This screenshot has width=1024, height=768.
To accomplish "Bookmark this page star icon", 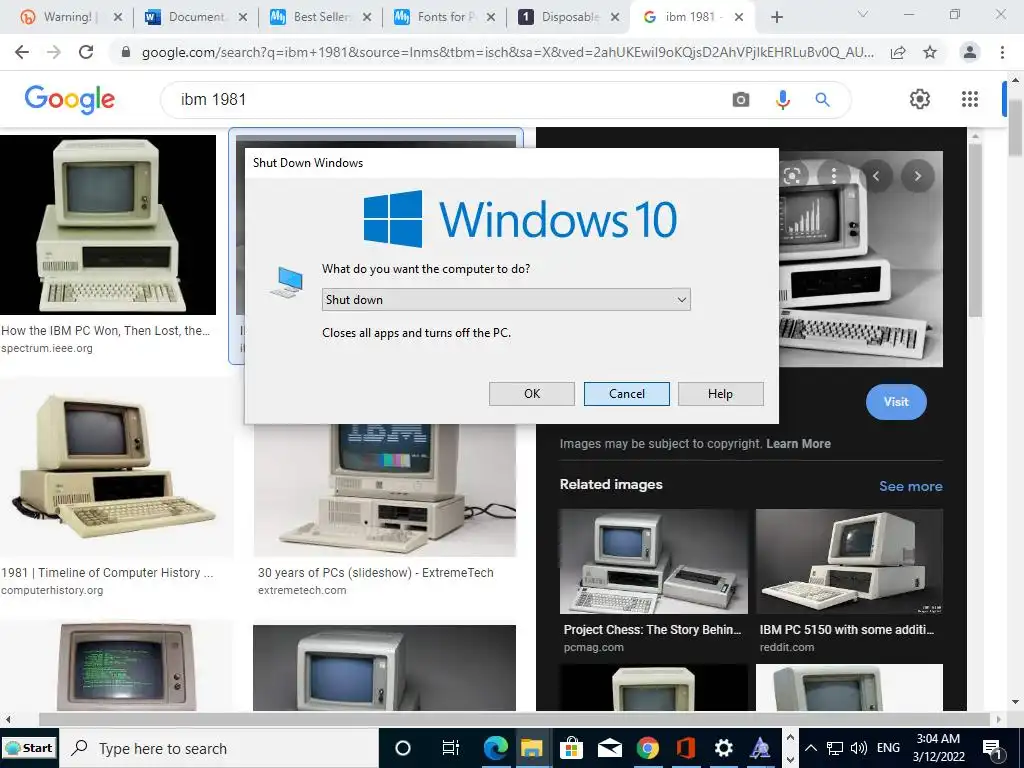I will [x=930, y=52].
